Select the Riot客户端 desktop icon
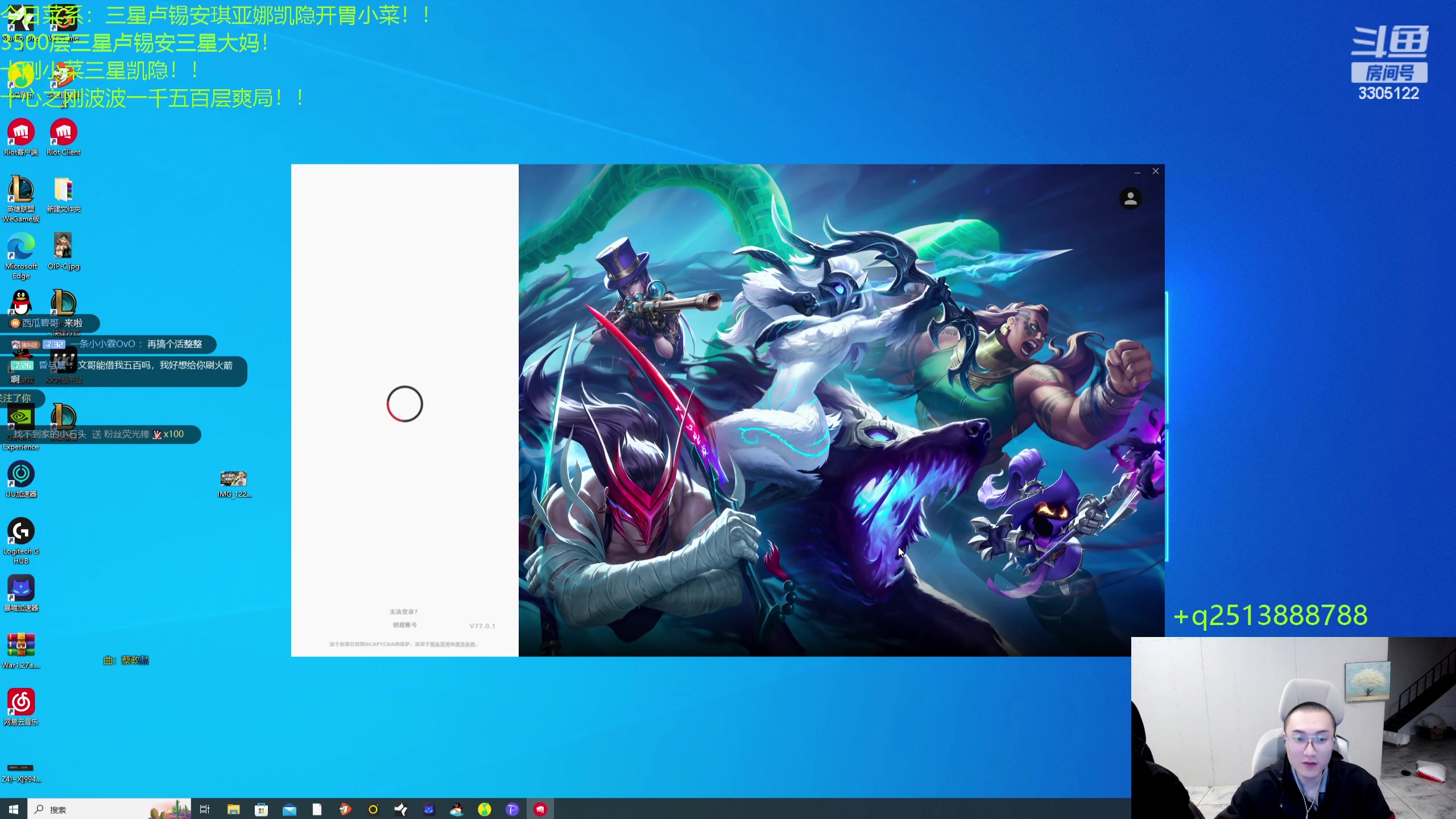1456x819 pixels. coord(21,137)
